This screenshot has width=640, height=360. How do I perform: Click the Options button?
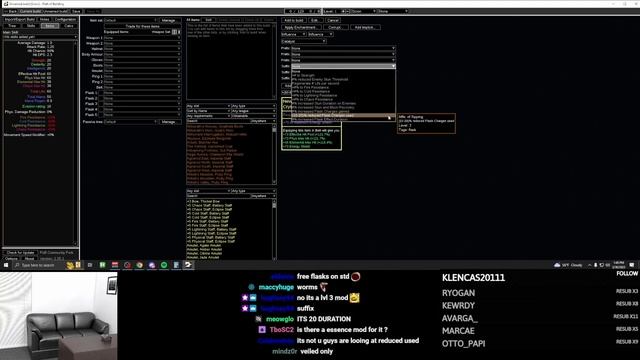click(11, 258)
